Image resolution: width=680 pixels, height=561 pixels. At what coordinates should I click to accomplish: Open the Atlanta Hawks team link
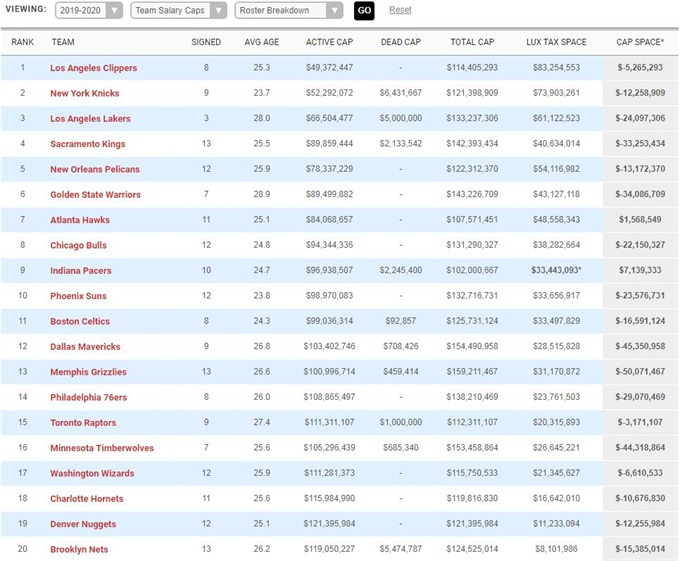click(x=80, y=220)
